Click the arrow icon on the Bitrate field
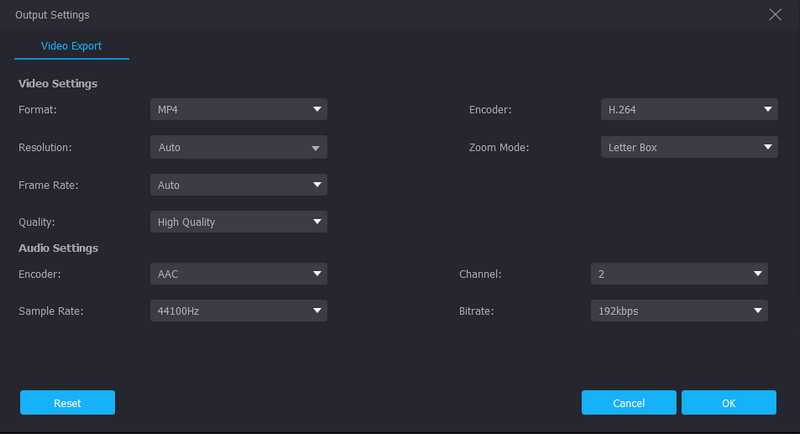Viewport: 800px width, 434px height. (757, 311)
